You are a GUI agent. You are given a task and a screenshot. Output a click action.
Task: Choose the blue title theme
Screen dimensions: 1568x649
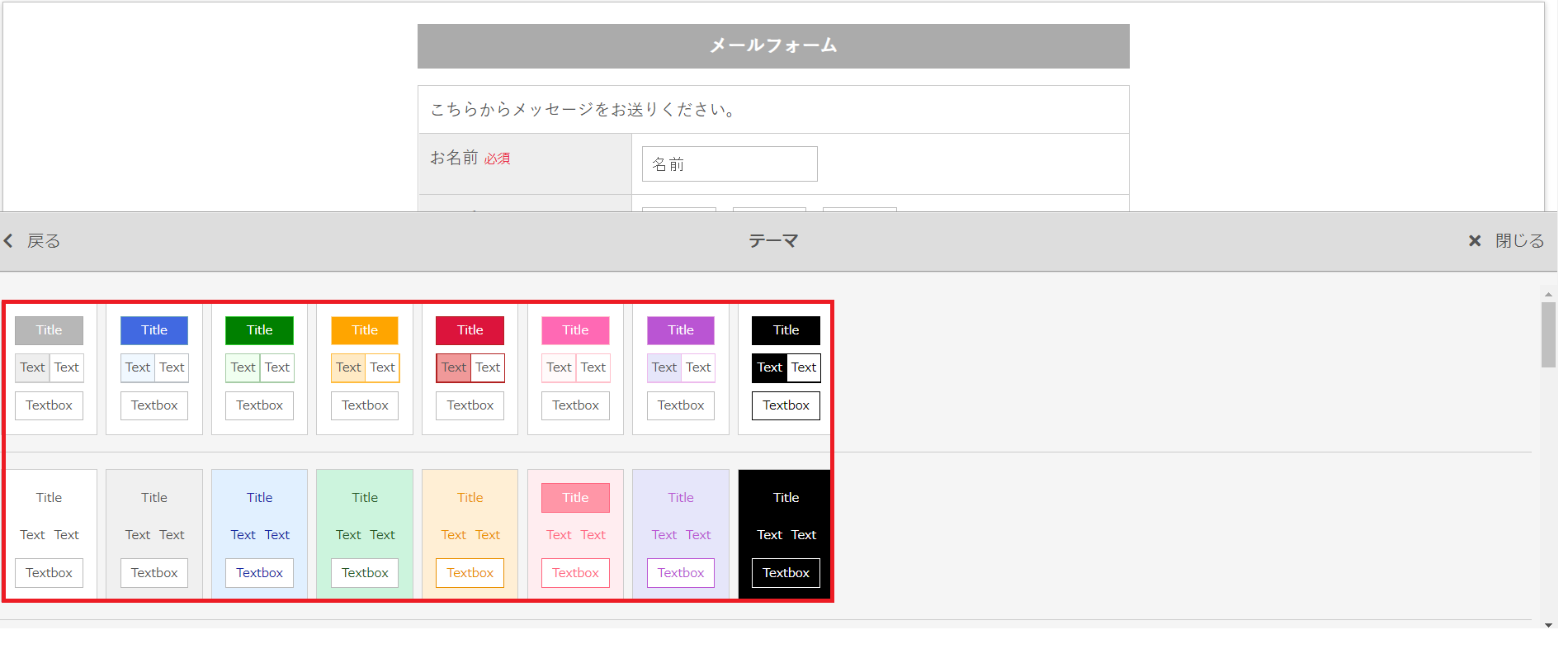click(154, 368)
